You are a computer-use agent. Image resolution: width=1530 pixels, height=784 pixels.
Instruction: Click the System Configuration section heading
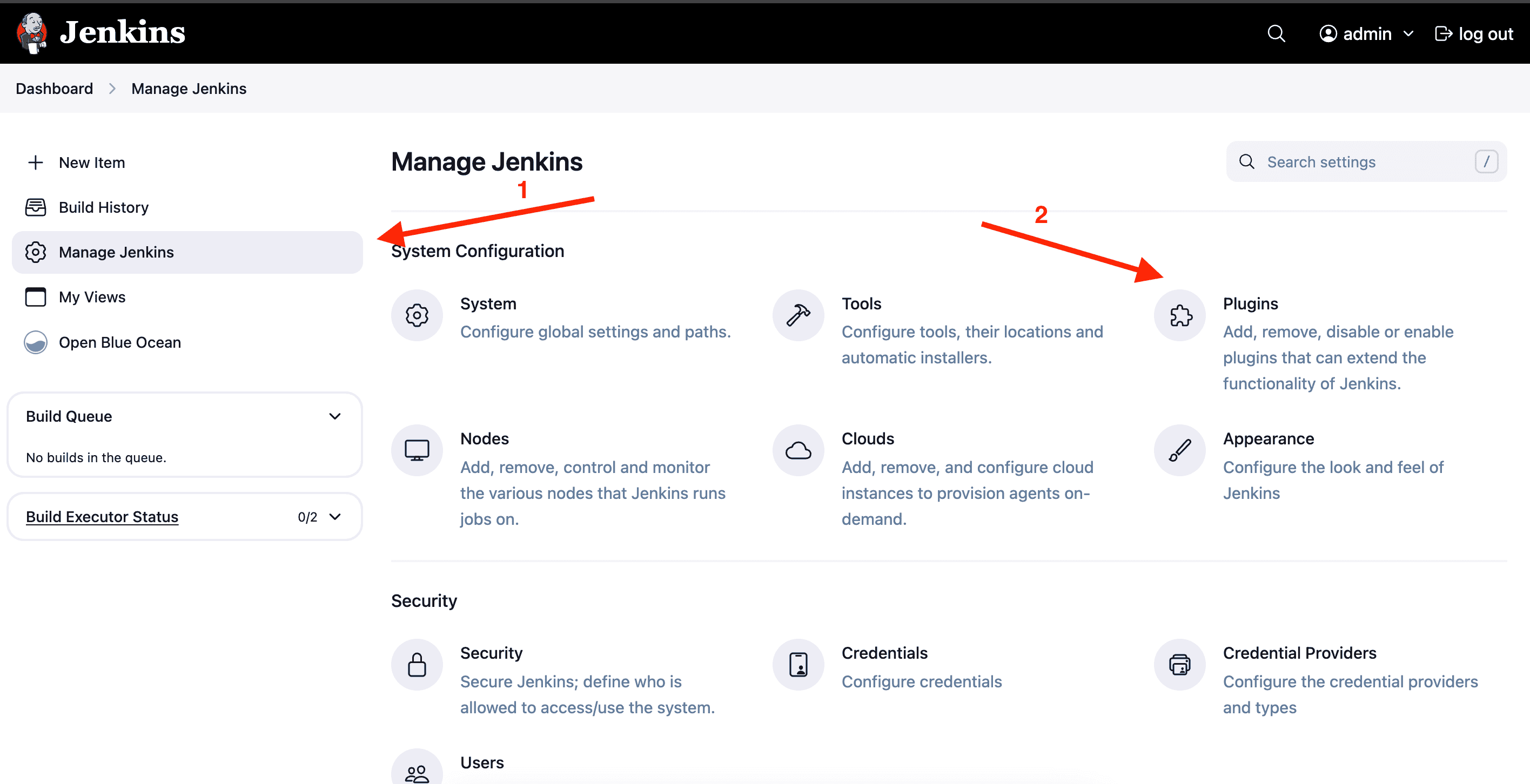(x=478, y=251)
